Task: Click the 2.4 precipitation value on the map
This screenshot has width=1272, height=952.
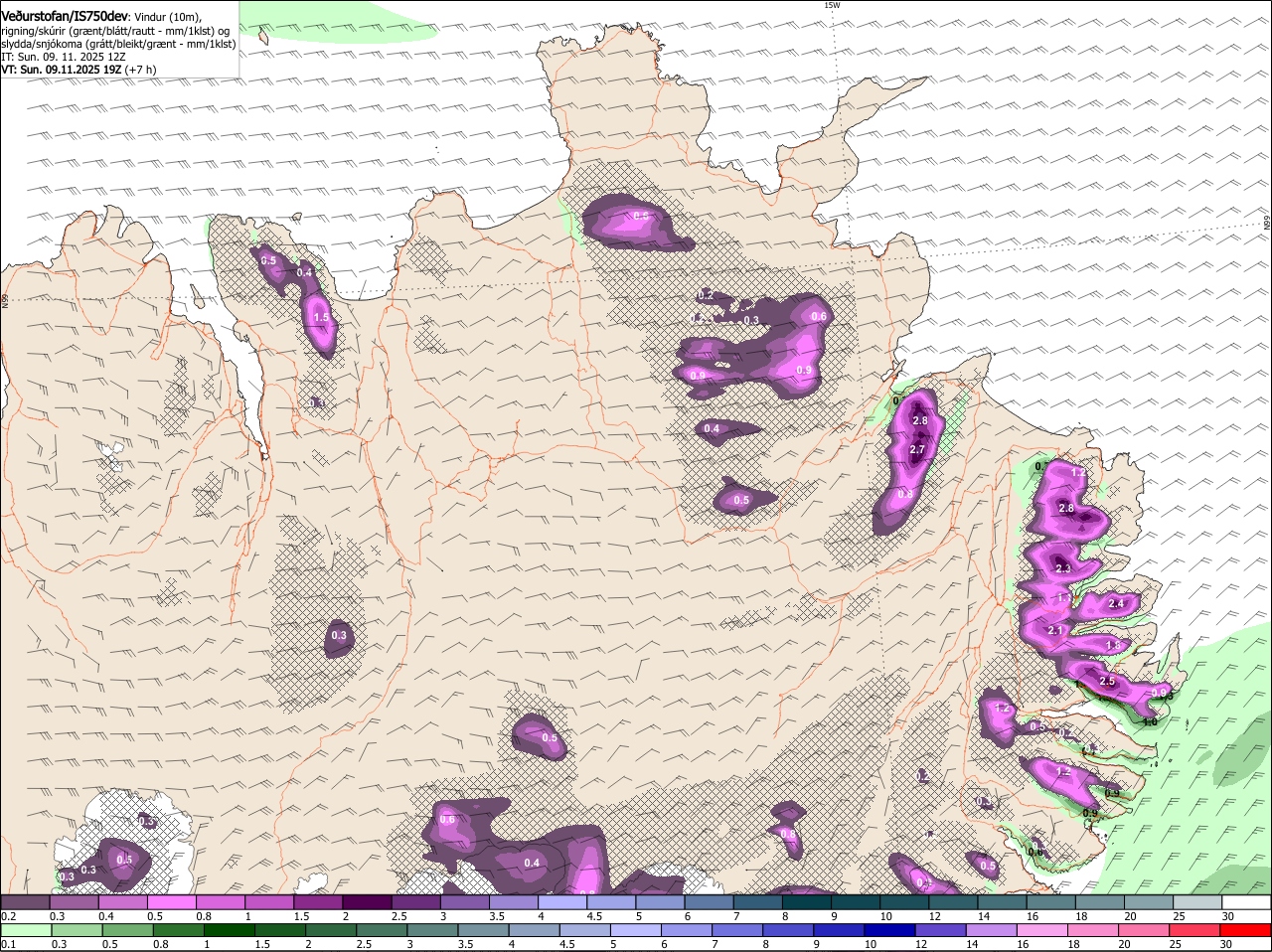Action: coord(1116,604)
